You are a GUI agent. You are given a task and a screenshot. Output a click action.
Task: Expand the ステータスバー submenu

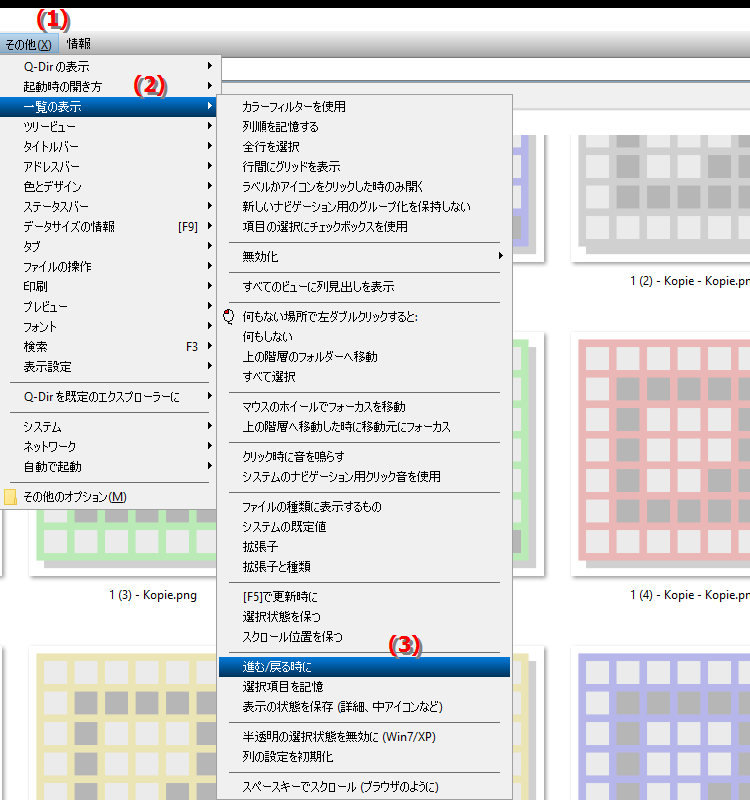(x=109, y=206)
